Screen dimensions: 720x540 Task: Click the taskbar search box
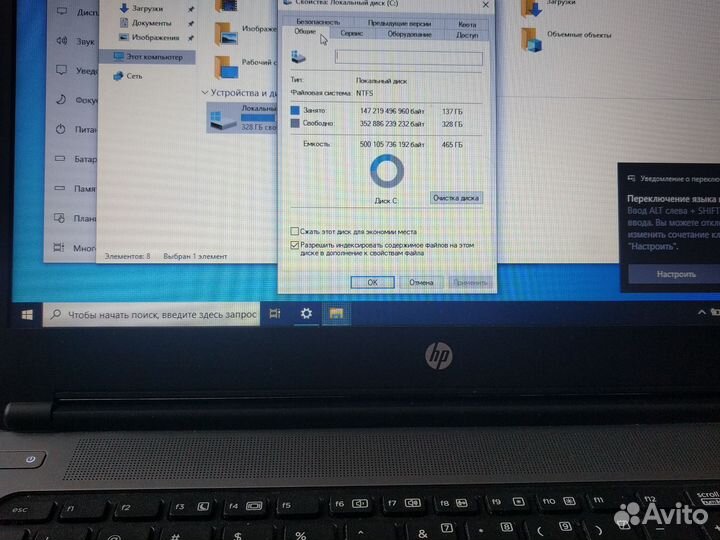click(x=151, y=315)
